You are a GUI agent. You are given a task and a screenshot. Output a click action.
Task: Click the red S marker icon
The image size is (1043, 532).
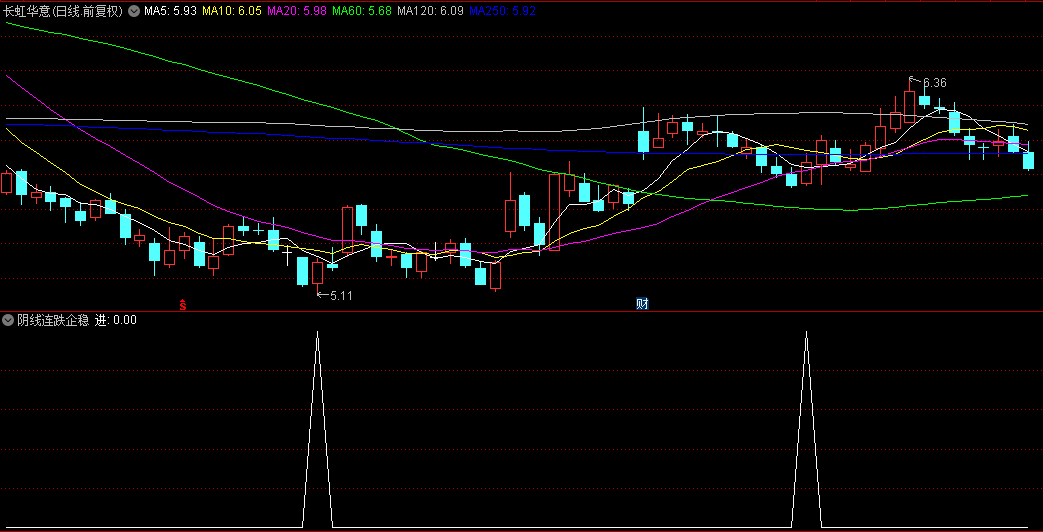183,305
